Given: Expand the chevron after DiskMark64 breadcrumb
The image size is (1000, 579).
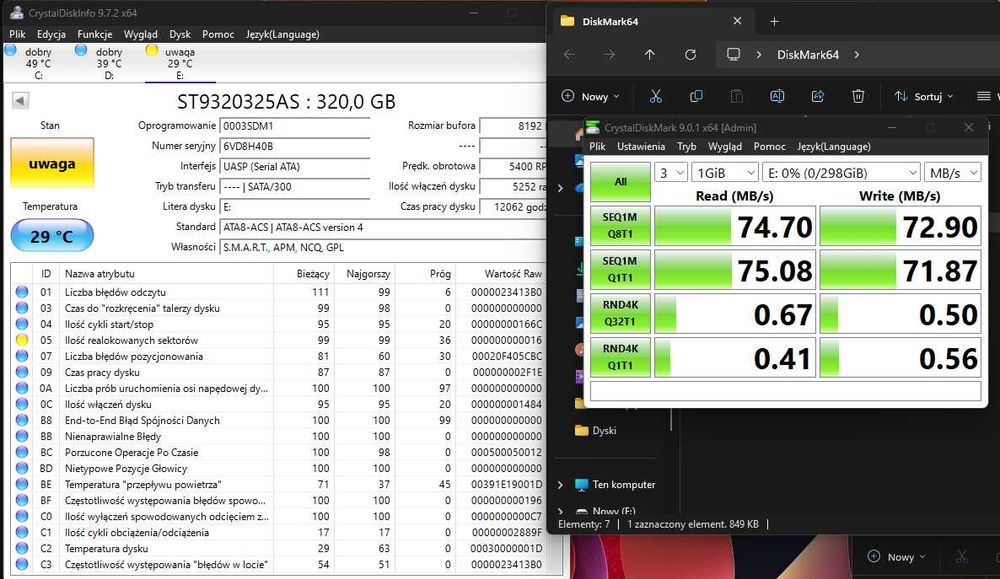Looking at the screenshot, I should (x=857, y=55).
